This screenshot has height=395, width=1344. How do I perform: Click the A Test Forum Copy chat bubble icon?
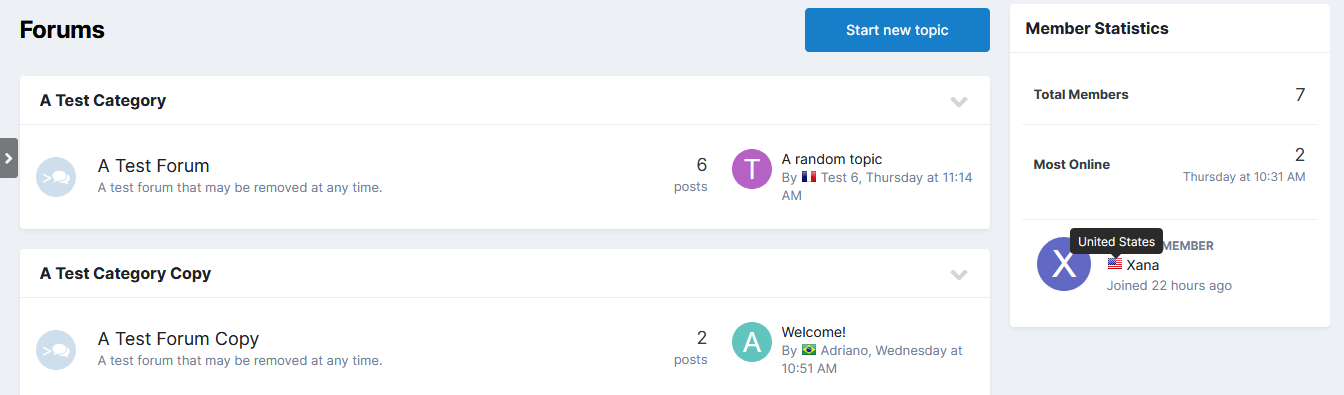[x=56, y=350]
